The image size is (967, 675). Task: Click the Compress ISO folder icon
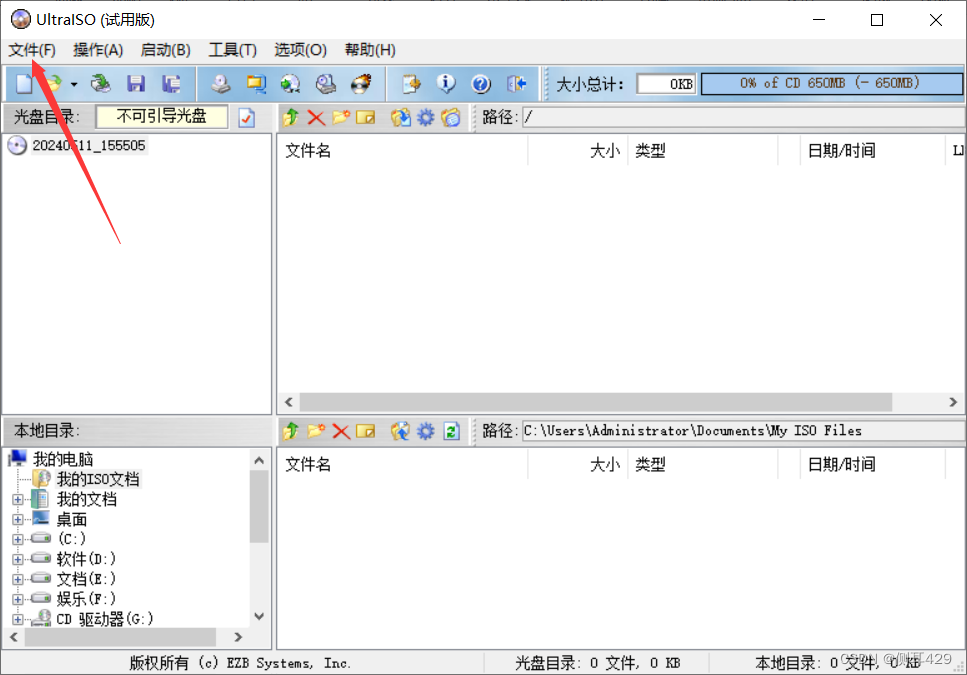point(255,83)
